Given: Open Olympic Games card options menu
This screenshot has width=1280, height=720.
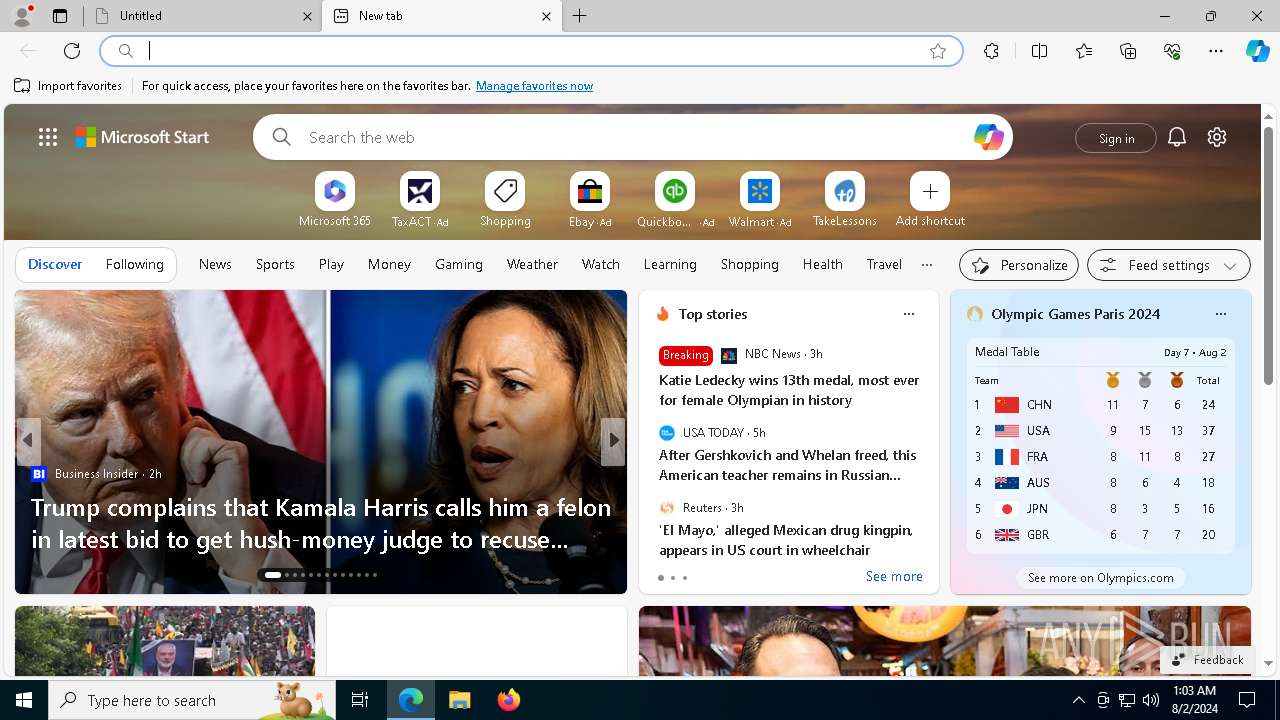Looking at the screenshot, I should 1220,314.
